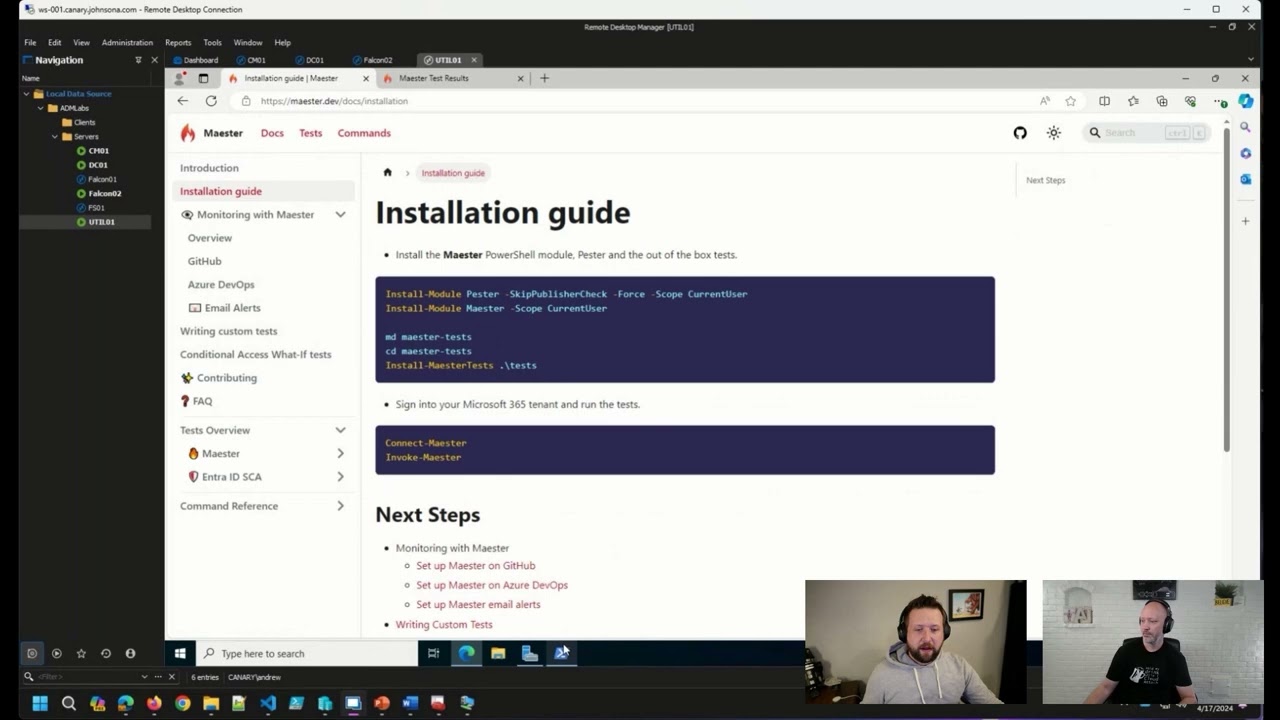Image resolution: width=1280 pixels, height=720 pixels.
Task: Open Outlook icon in Edge sidebar
Action: (1245, 179)
